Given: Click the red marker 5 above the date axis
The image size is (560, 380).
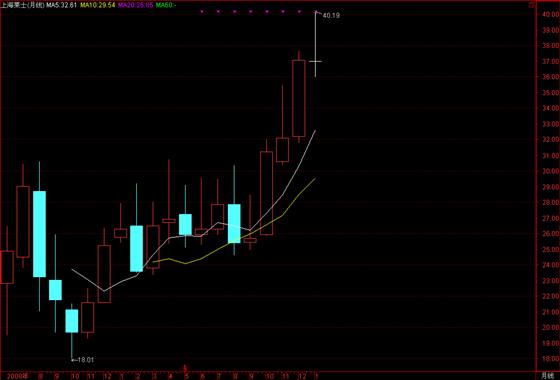Looking at the screenshot, I should pos(185,368).
